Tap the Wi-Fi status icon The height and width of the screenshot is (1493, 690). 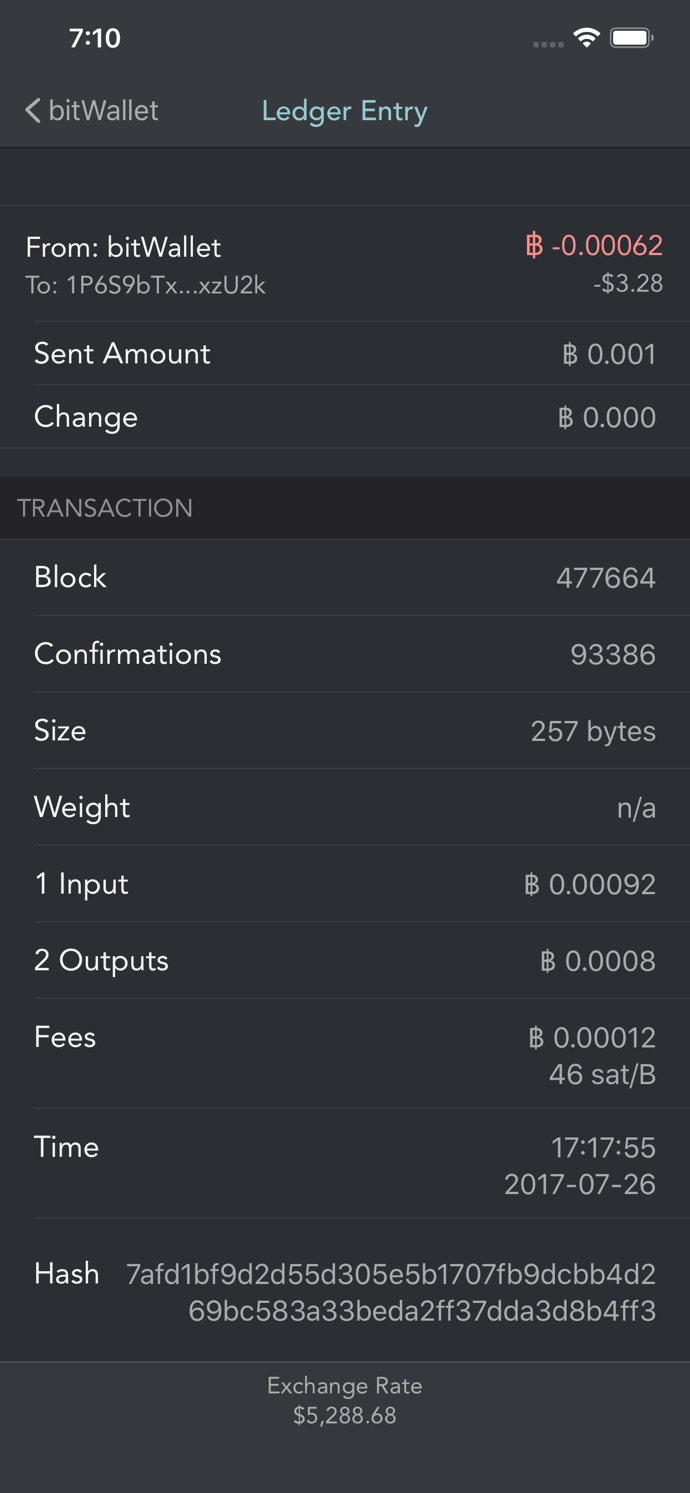586,38
